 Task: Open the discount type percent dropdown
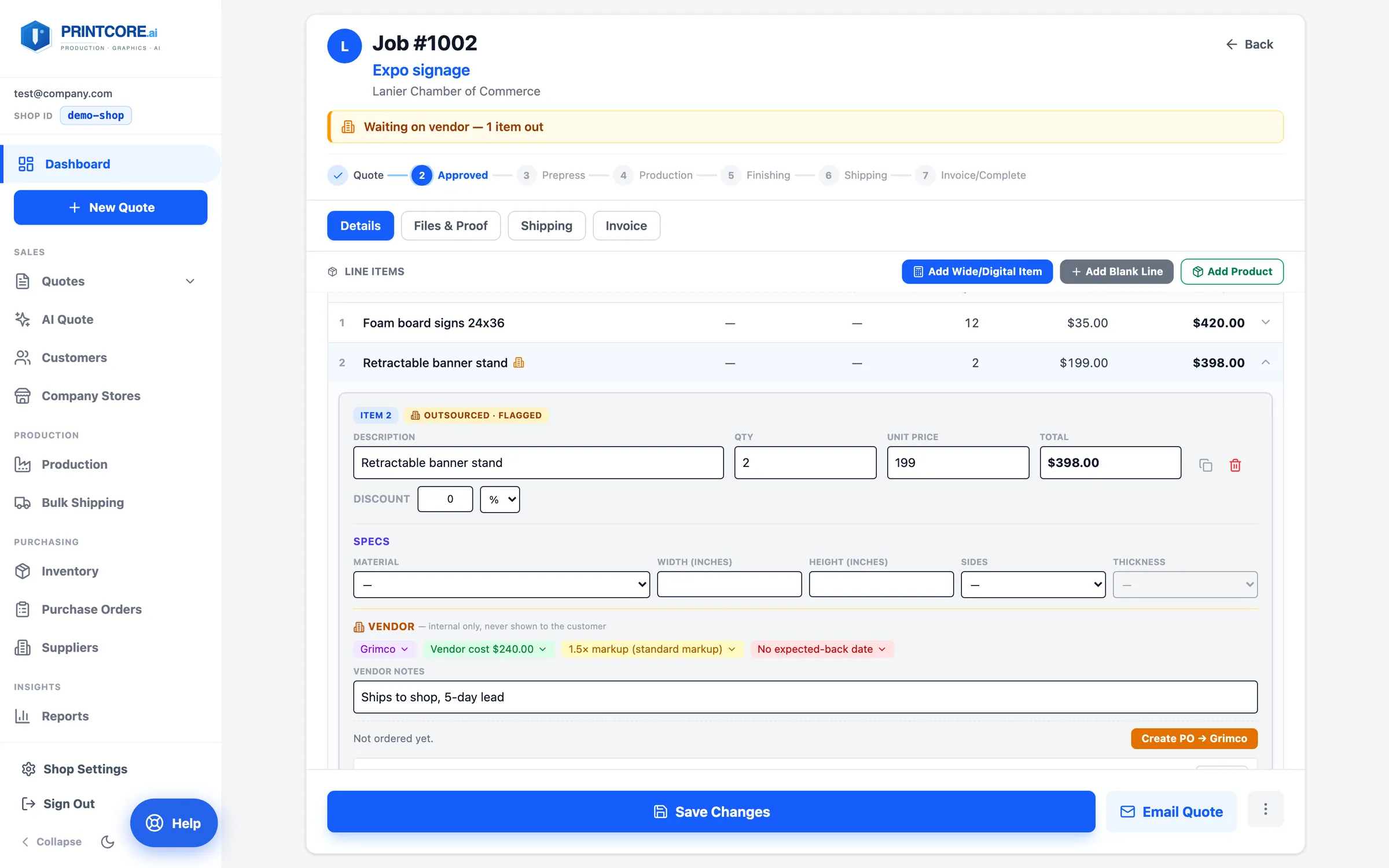pyautogui.click(x=500, y=499)
